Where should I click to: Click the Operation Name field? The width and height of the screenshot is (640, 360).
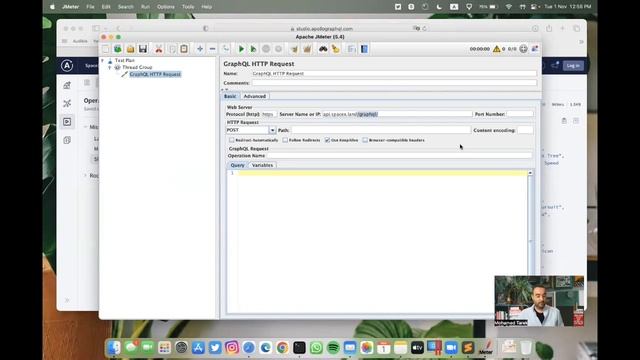tap(399, 156)
